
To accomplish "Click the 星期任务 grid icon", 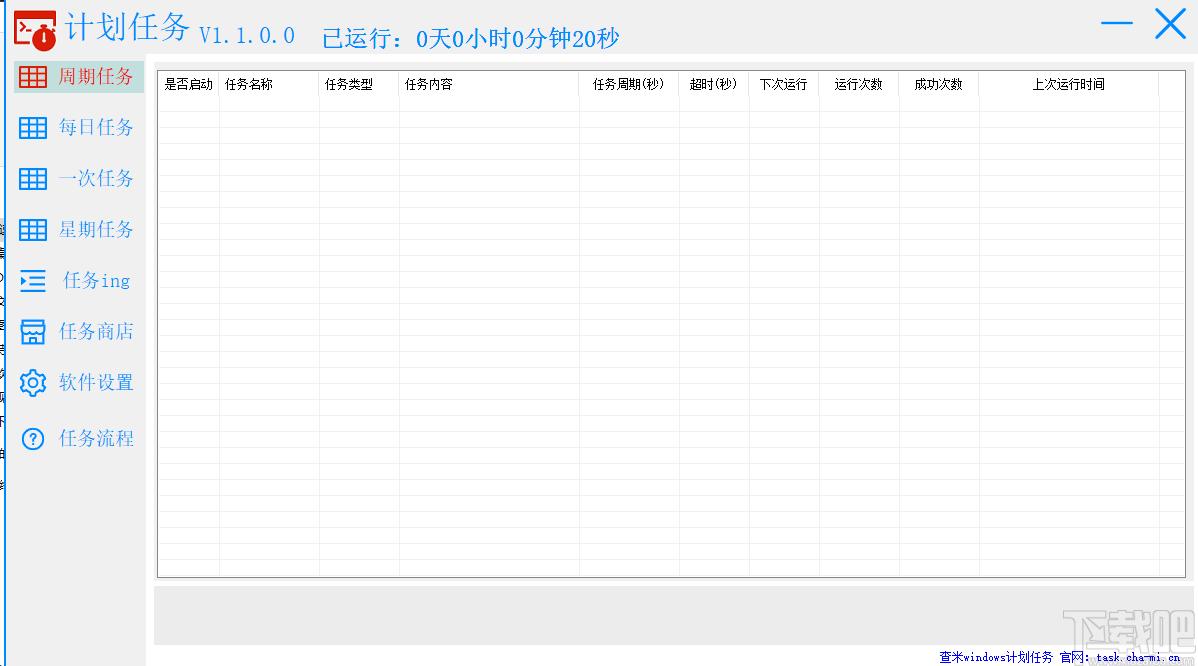I will (33, 230).
